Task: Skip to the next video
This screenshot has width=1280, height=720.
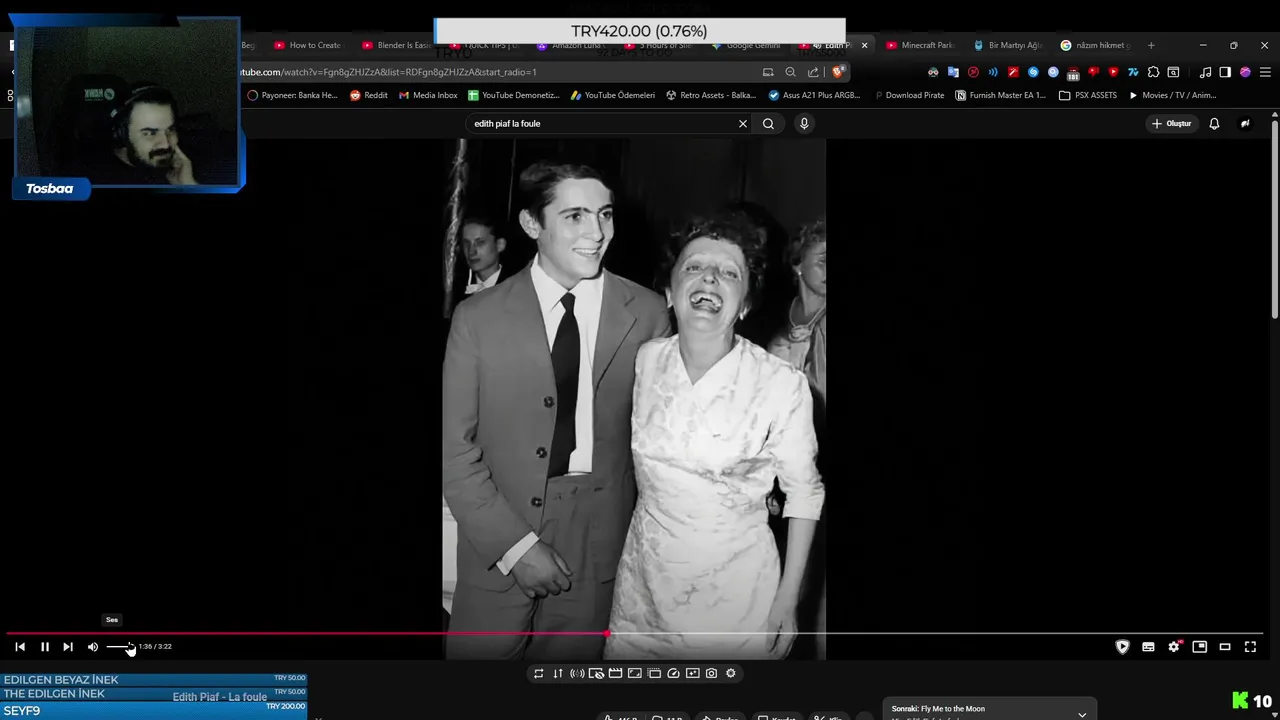Action: 68,647
